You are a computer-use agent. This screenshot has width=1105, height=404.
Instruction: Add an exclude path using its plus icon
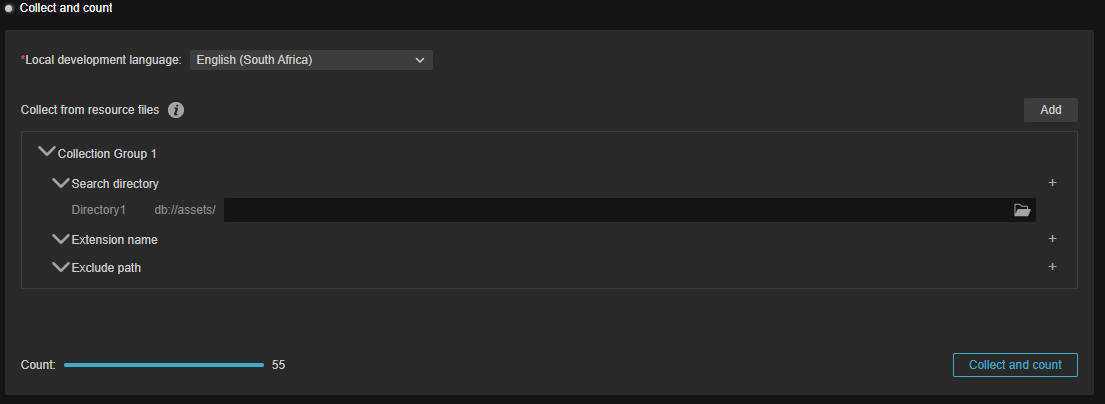(1052, 267)
